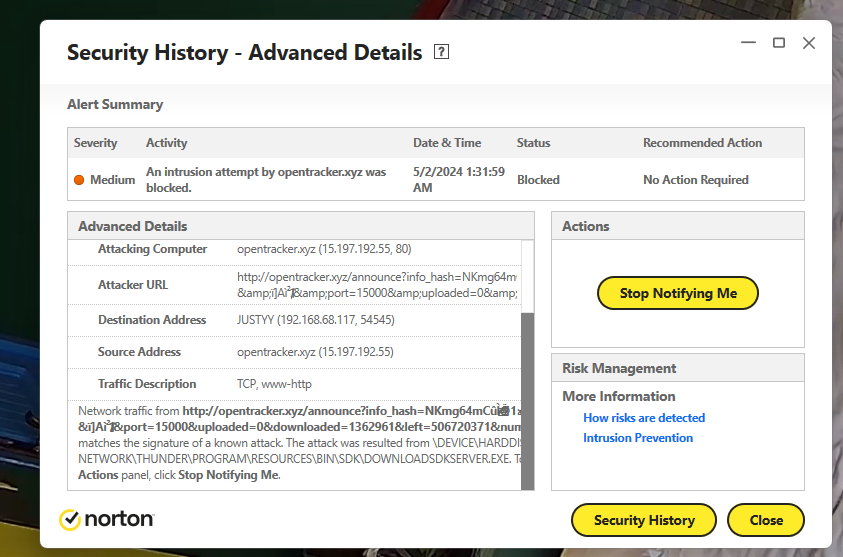The image size is (843, 557).
Task: Click the Medium severity label
Action: pos(112,180)
